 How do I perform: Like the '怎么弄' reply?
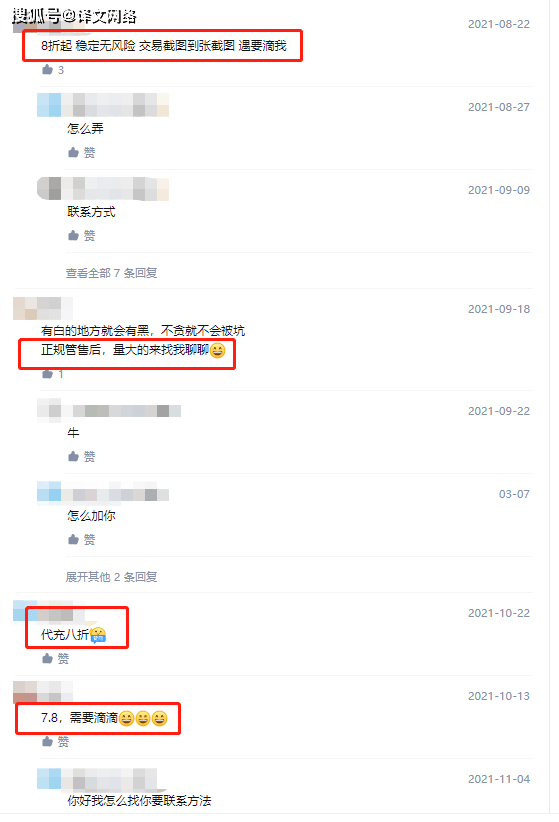81,153
